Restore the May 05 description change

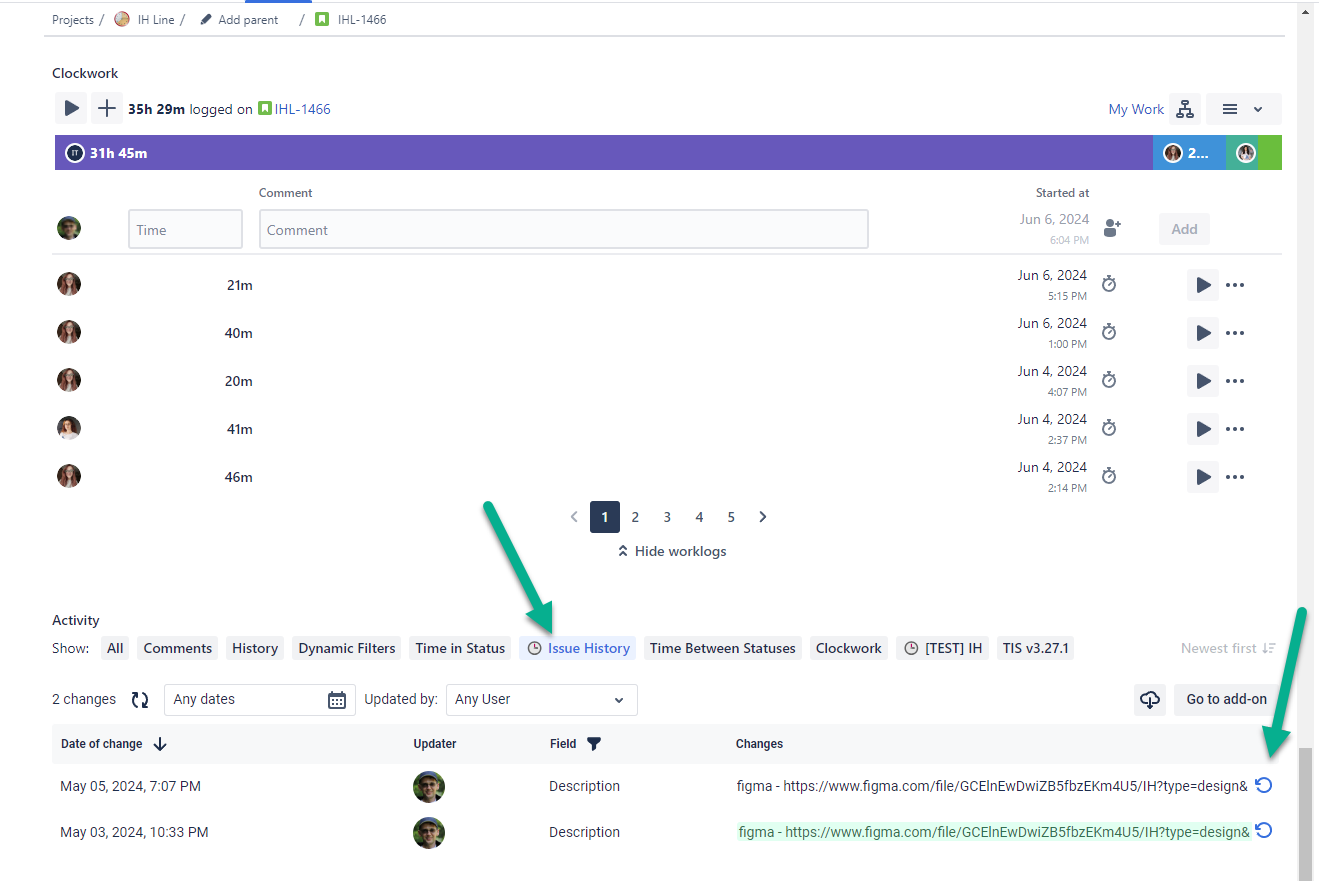[x=1264, y=785]
